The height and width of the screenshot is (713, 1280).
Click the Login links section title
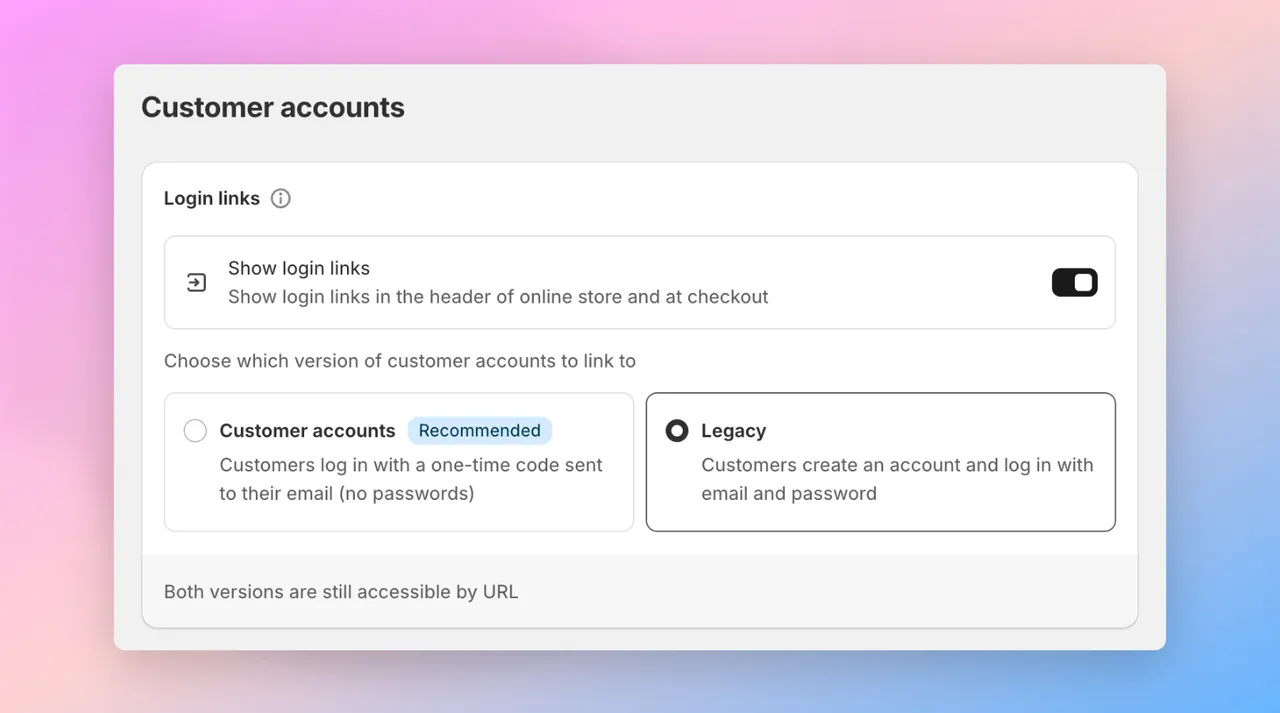pyautogui.click(x=212, y=198)
